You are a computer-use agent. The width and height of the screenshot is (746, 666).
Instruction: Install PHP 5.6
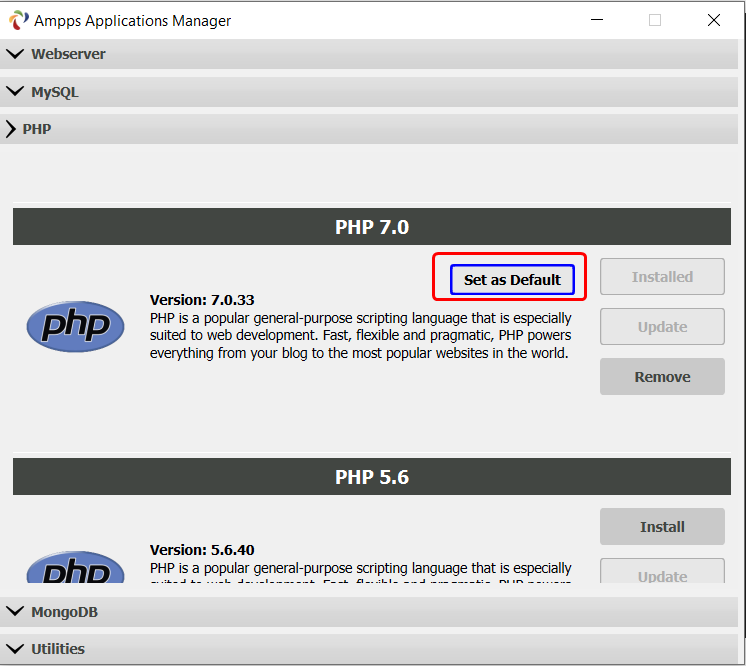[x=662, y=527]
